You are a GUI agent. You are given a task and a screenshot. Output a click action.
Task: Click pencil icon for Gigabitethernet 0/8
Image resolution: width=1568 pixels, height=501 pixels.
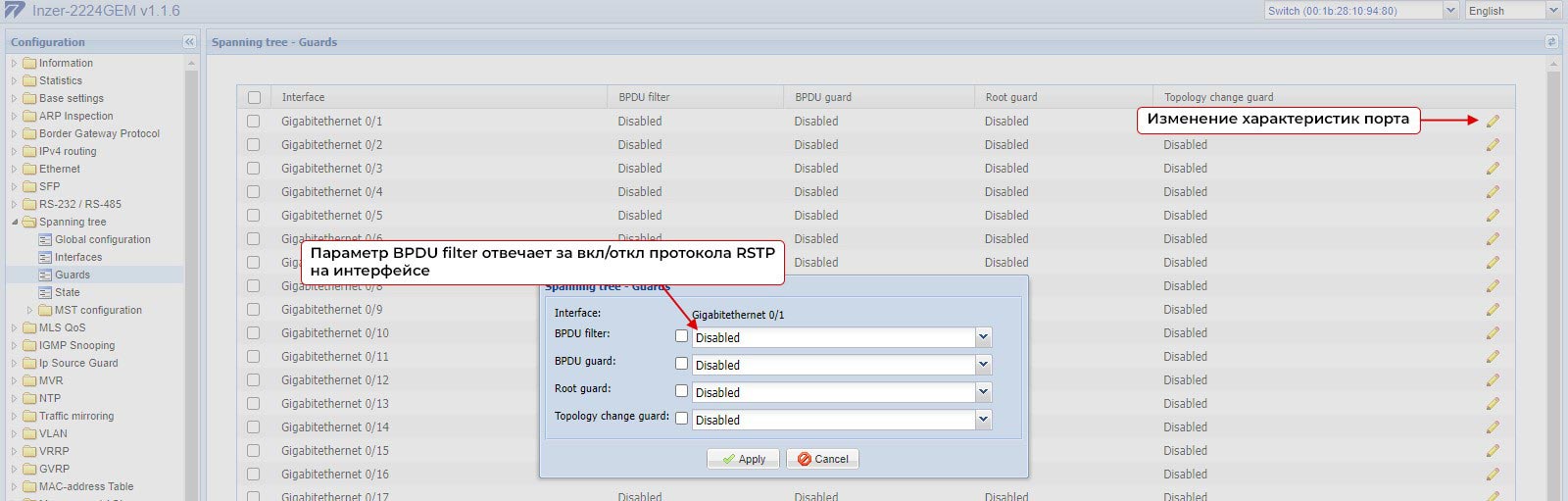pos(1493,286)
